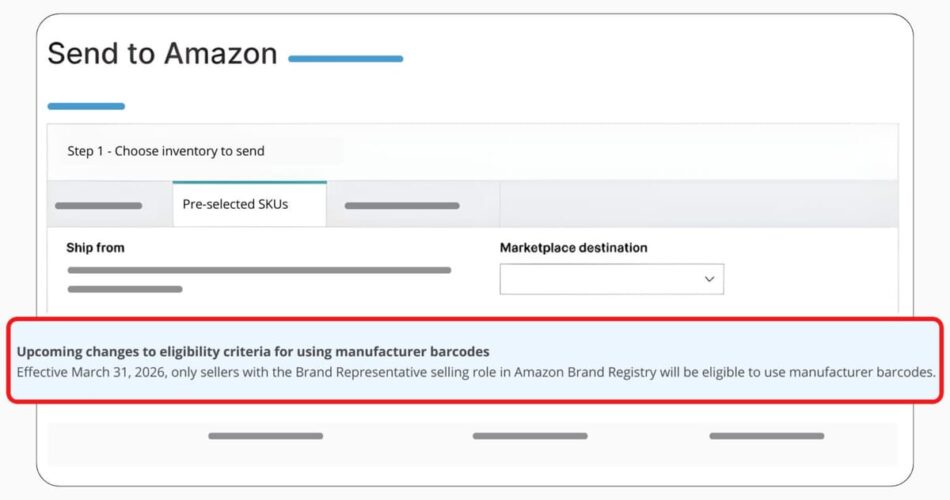The width and height of the screenshot is (950, 500).
Task: Click the short blue bar beneath the page title
Action: [x=86, y=106]
